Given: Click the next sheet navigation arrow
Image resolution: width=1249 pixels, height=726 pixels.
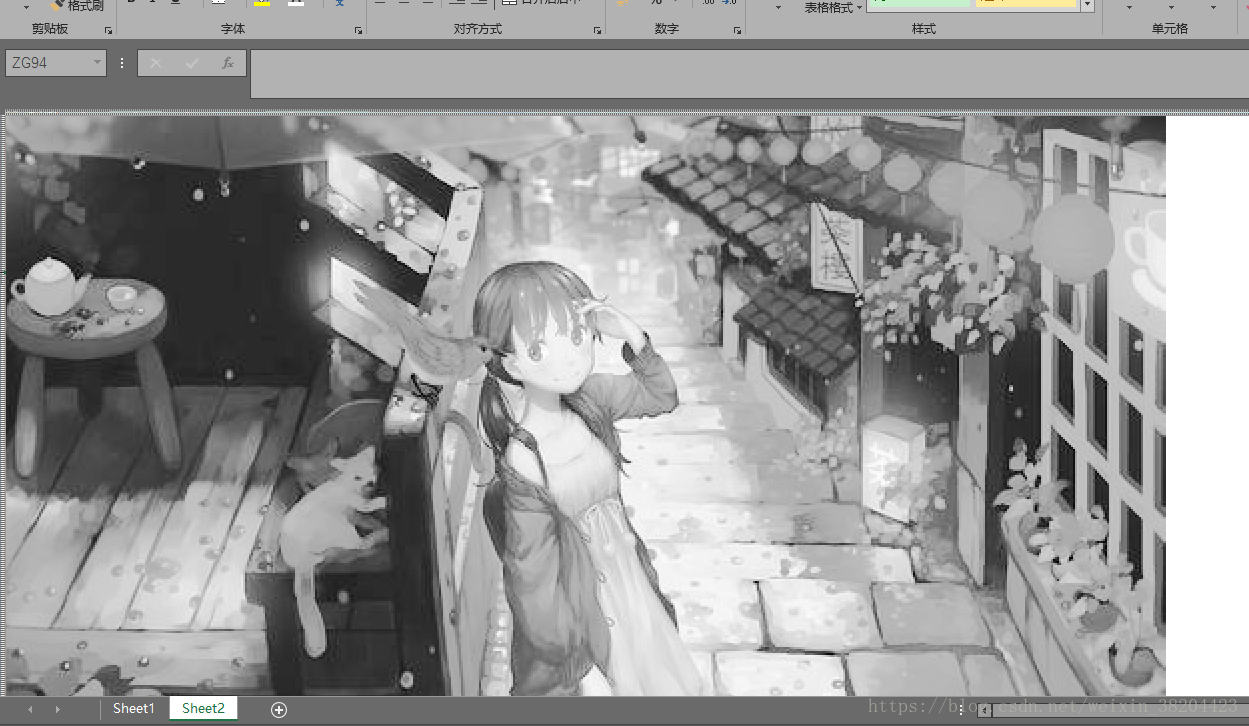Looking at the screenshot, I should tap(57, 709).
